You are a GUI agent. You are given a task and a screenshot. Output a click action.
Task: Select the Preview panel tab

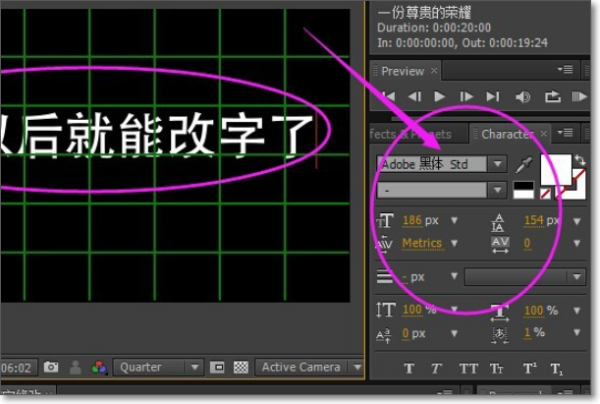tap(402, 71)
